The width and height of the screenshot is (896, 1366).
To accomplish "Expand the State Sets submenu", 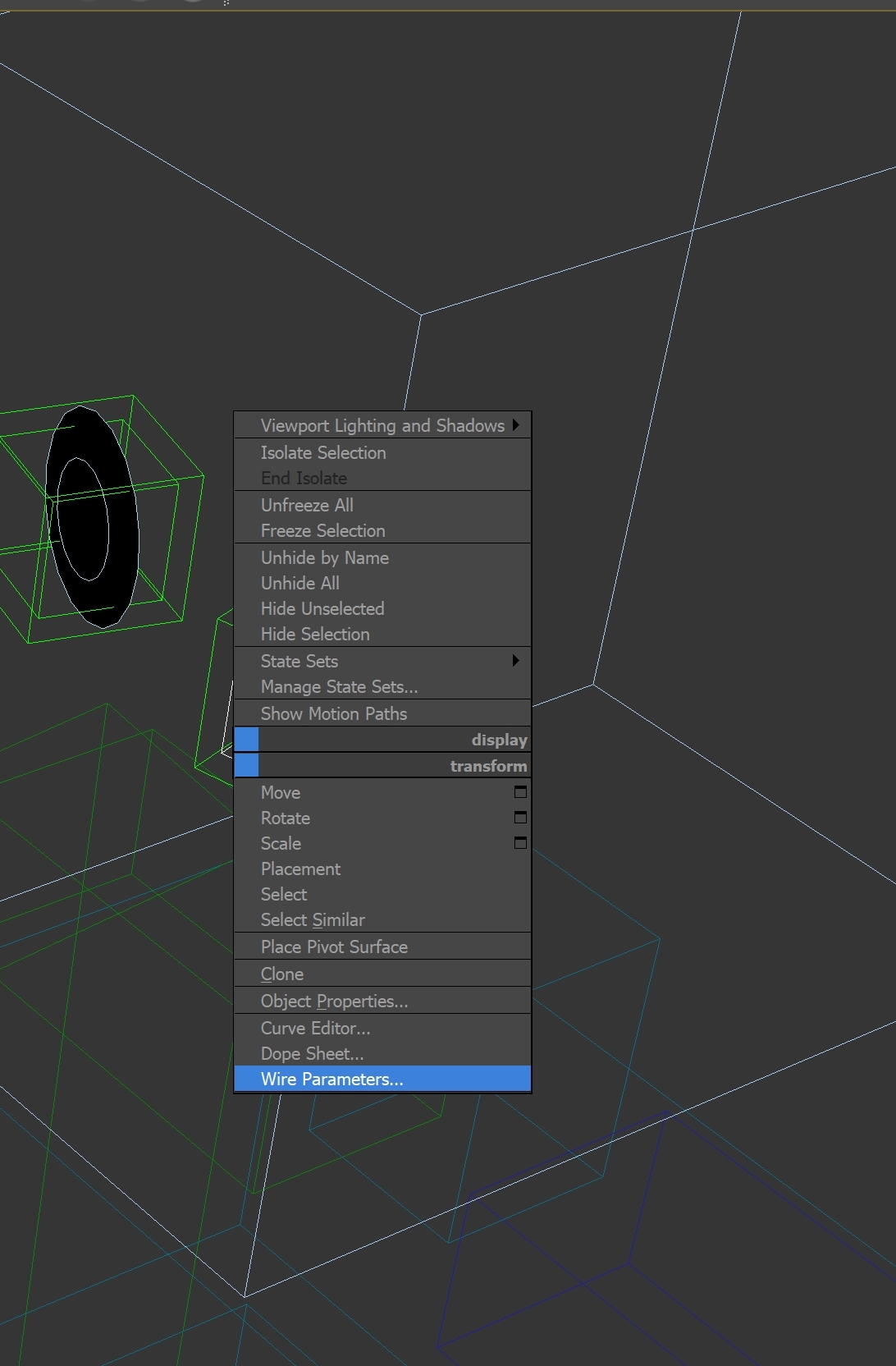I will coord(382,661).
